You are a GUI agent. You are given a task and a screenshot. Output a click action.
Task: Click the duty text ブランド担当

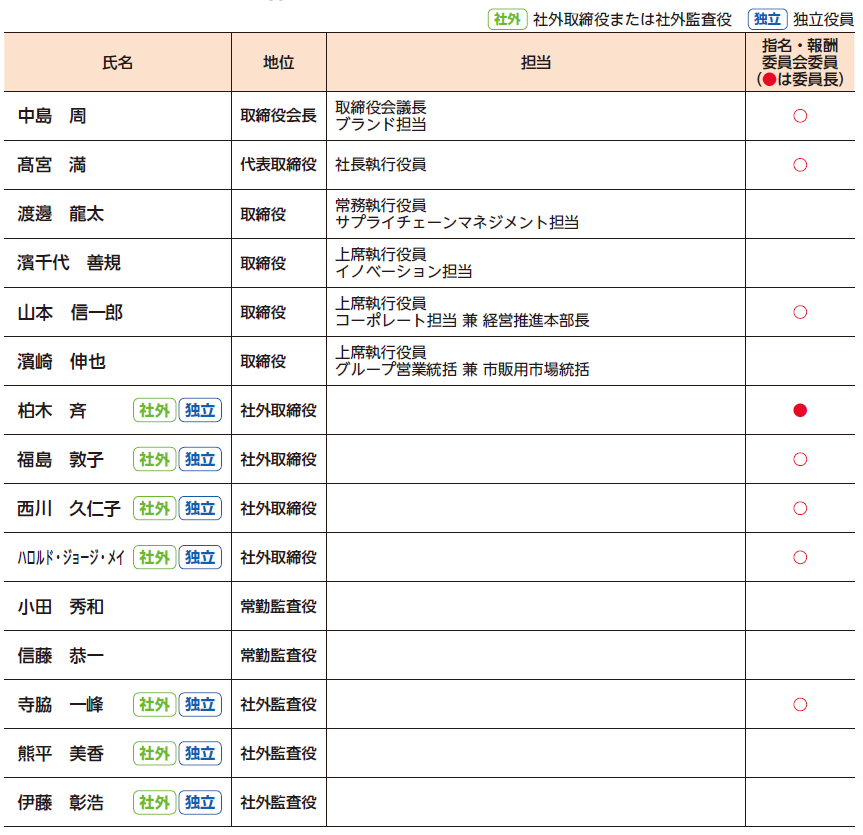tap(381, 124)
